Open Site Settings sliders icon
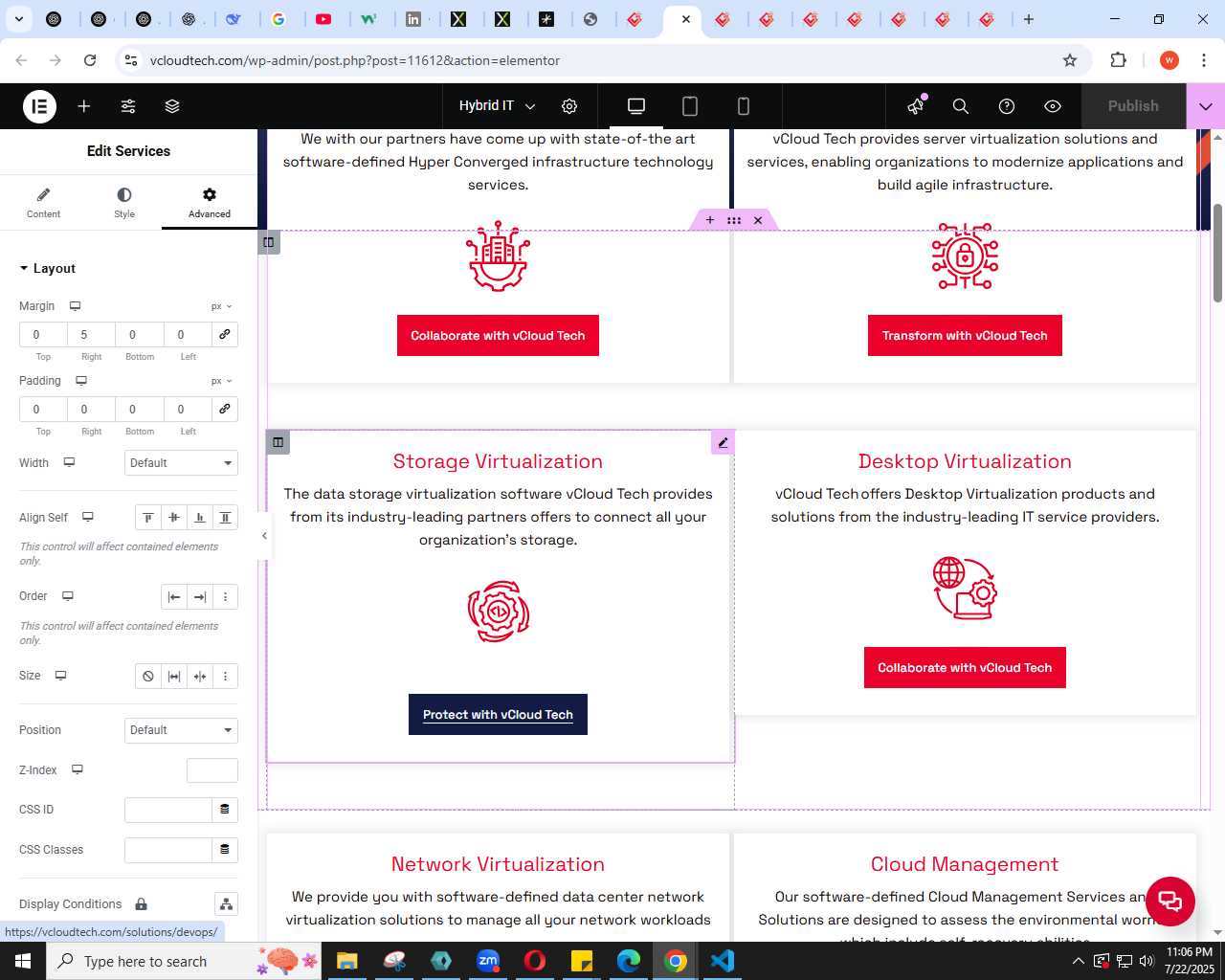This screenshot has height=980, width=1225. pyautogui.click(x=128, y=106)
